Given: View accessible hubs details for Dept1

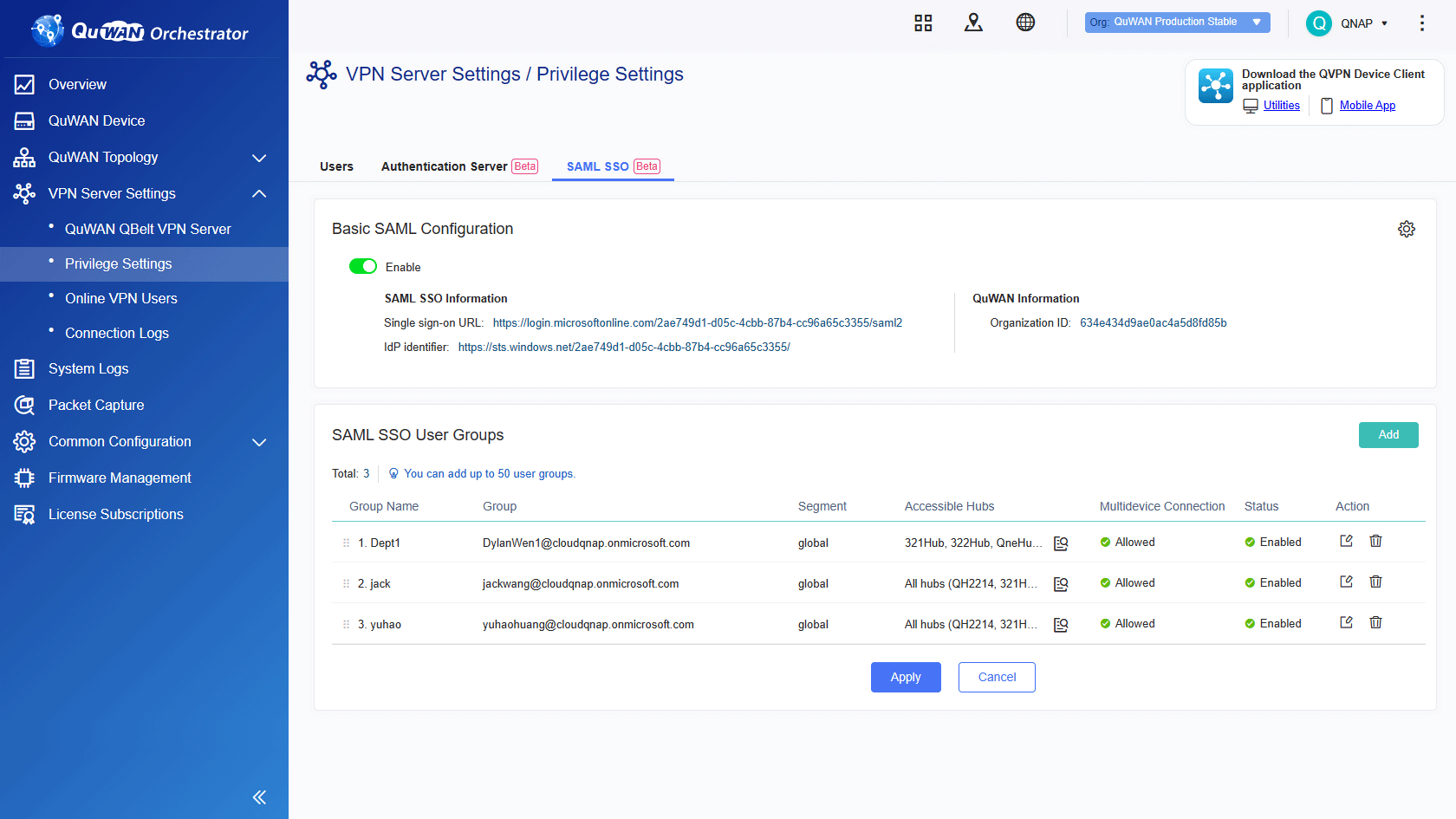Looking at the screenshot, I should pos(1061,543).
